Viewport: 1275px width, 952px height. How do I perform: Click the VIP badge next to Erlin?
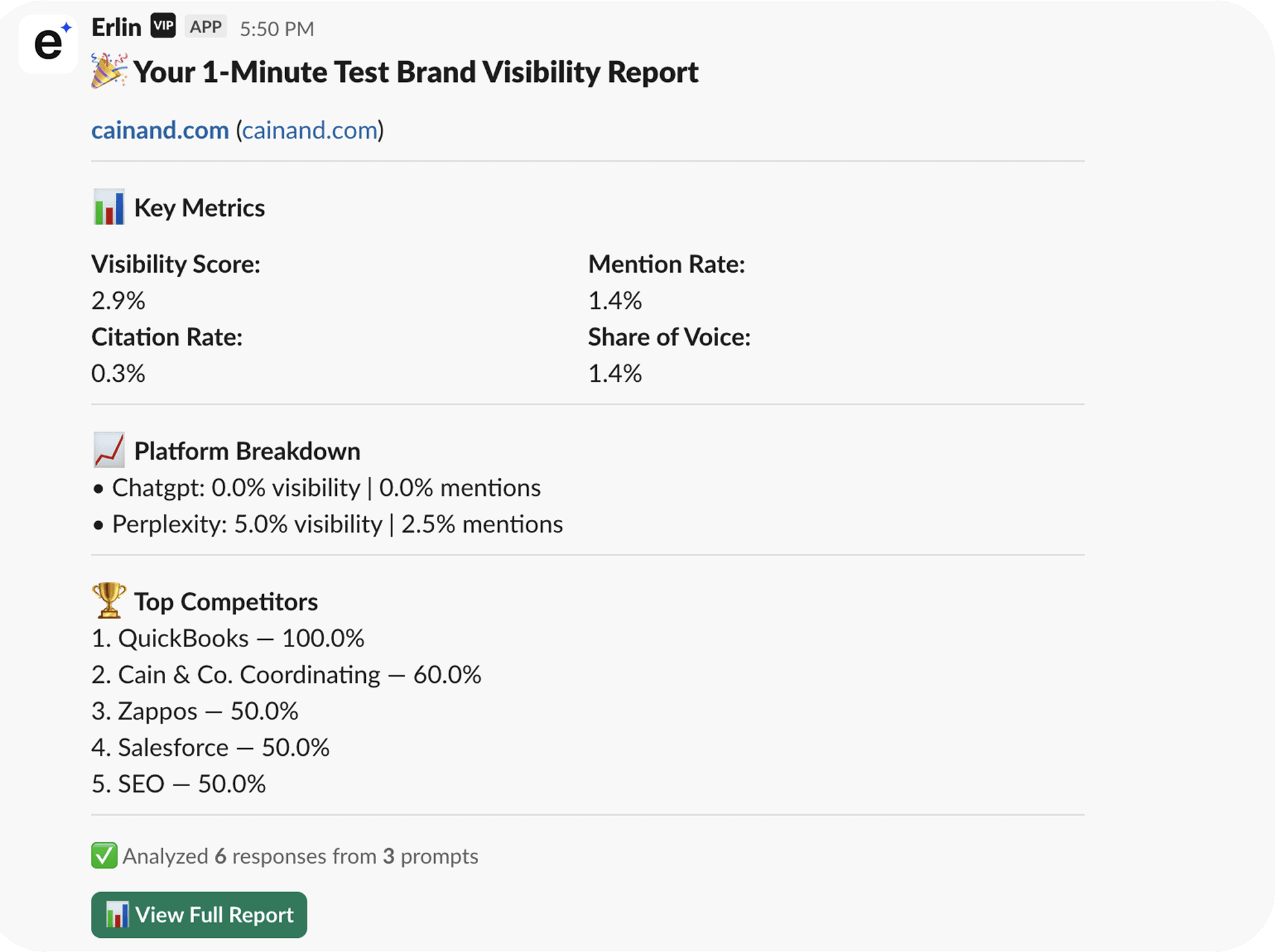click(163, 26)
